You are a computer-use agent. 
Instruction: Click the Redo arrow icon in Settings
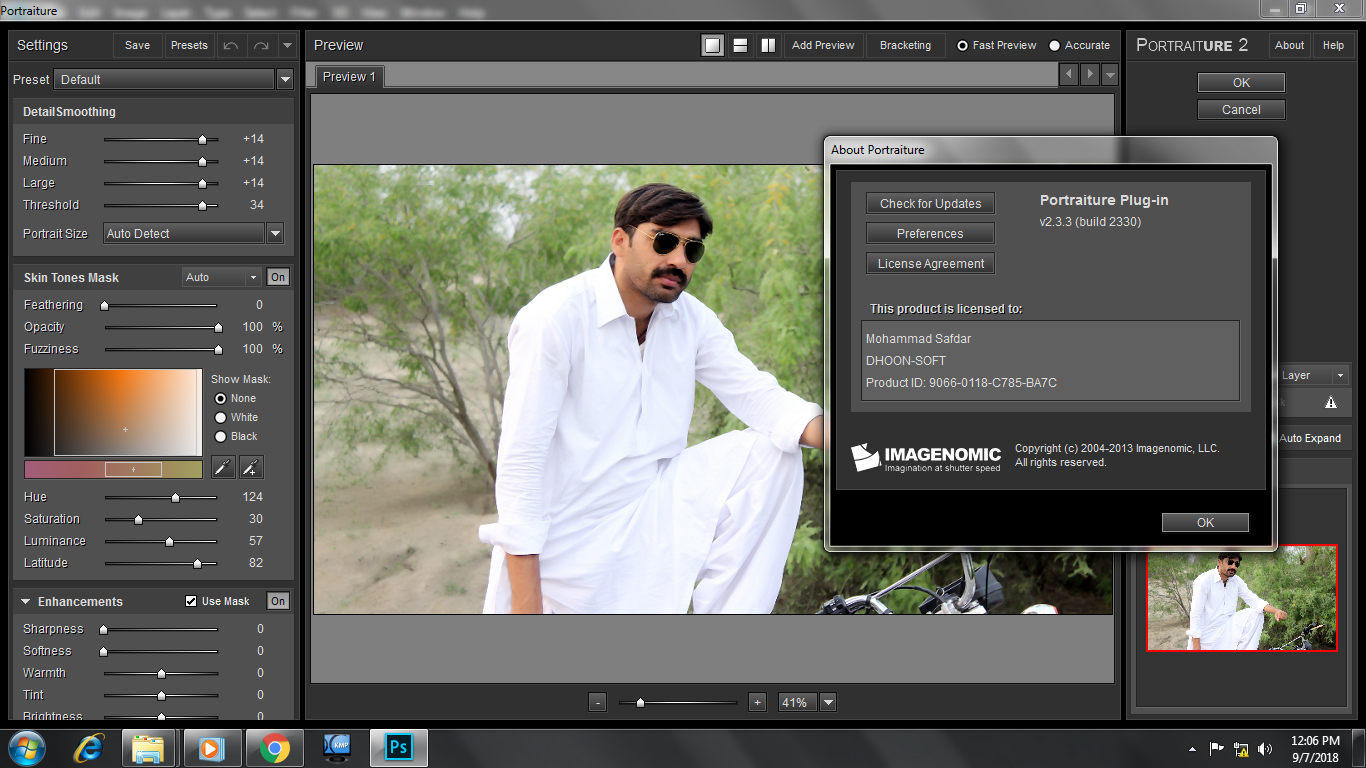pyautogui.click(x=260, y=45)
